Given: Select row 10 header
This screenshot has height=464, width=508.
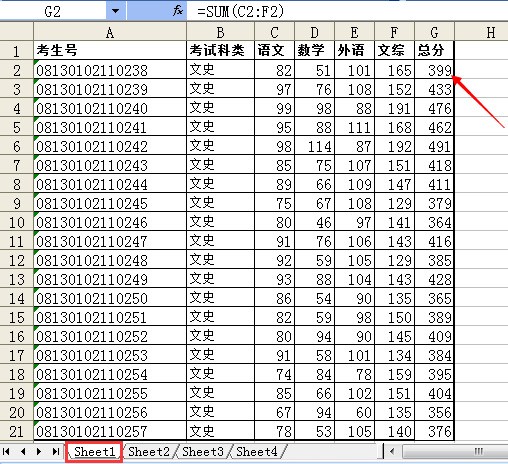Looking at the screenshot, I should (x=16, y=222).
